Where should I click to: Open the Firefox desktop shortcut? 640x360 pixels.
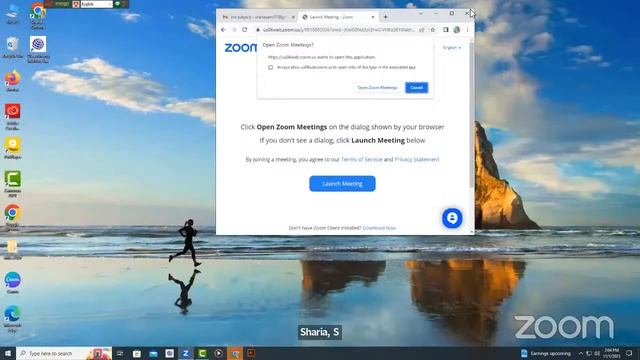pos(13,81)
